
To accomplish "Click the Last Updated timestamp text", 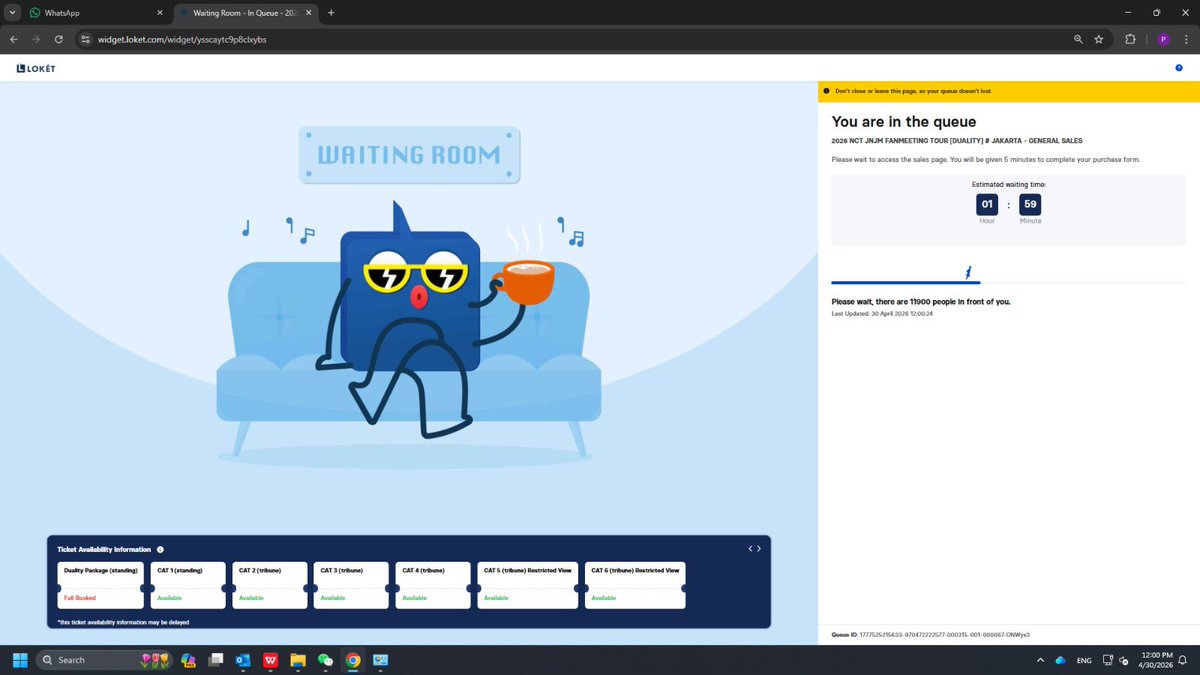I will (882, 314).
